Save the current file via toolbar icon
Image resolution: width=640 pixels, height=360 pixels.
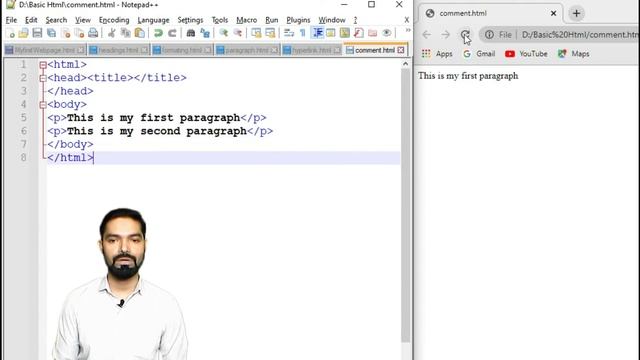click(x=37, y=33)
